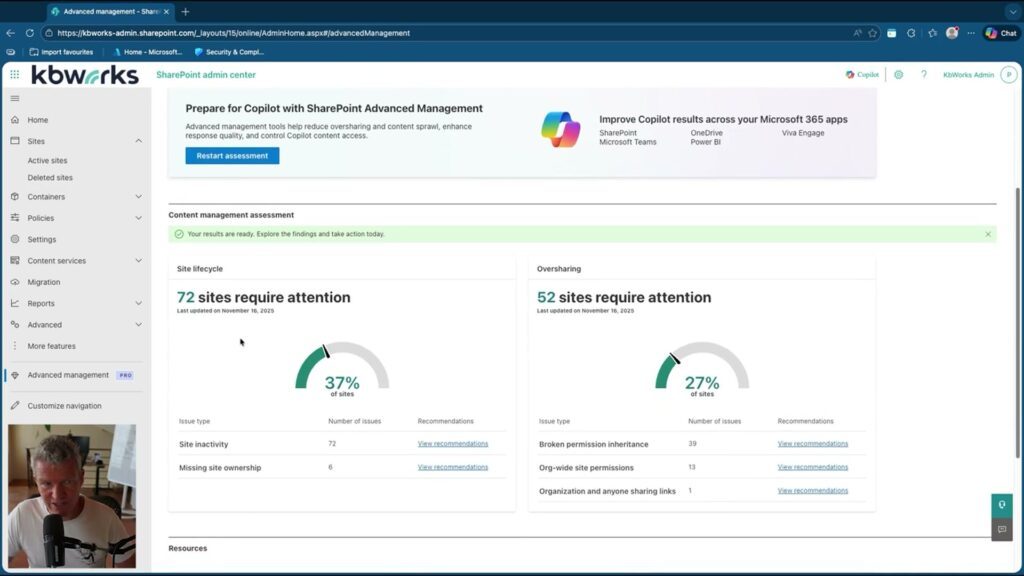Click the Policies sliders icon
This screenshot has width=1024, height=576.
click(x=14, y=218)
